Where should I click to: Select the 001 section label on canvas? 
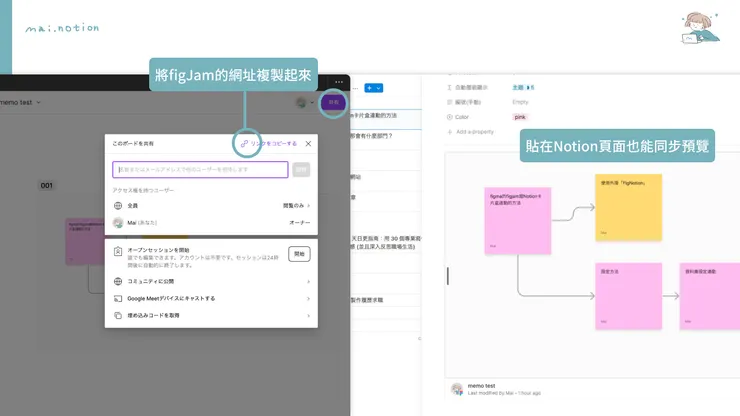[x=47, y=186]
